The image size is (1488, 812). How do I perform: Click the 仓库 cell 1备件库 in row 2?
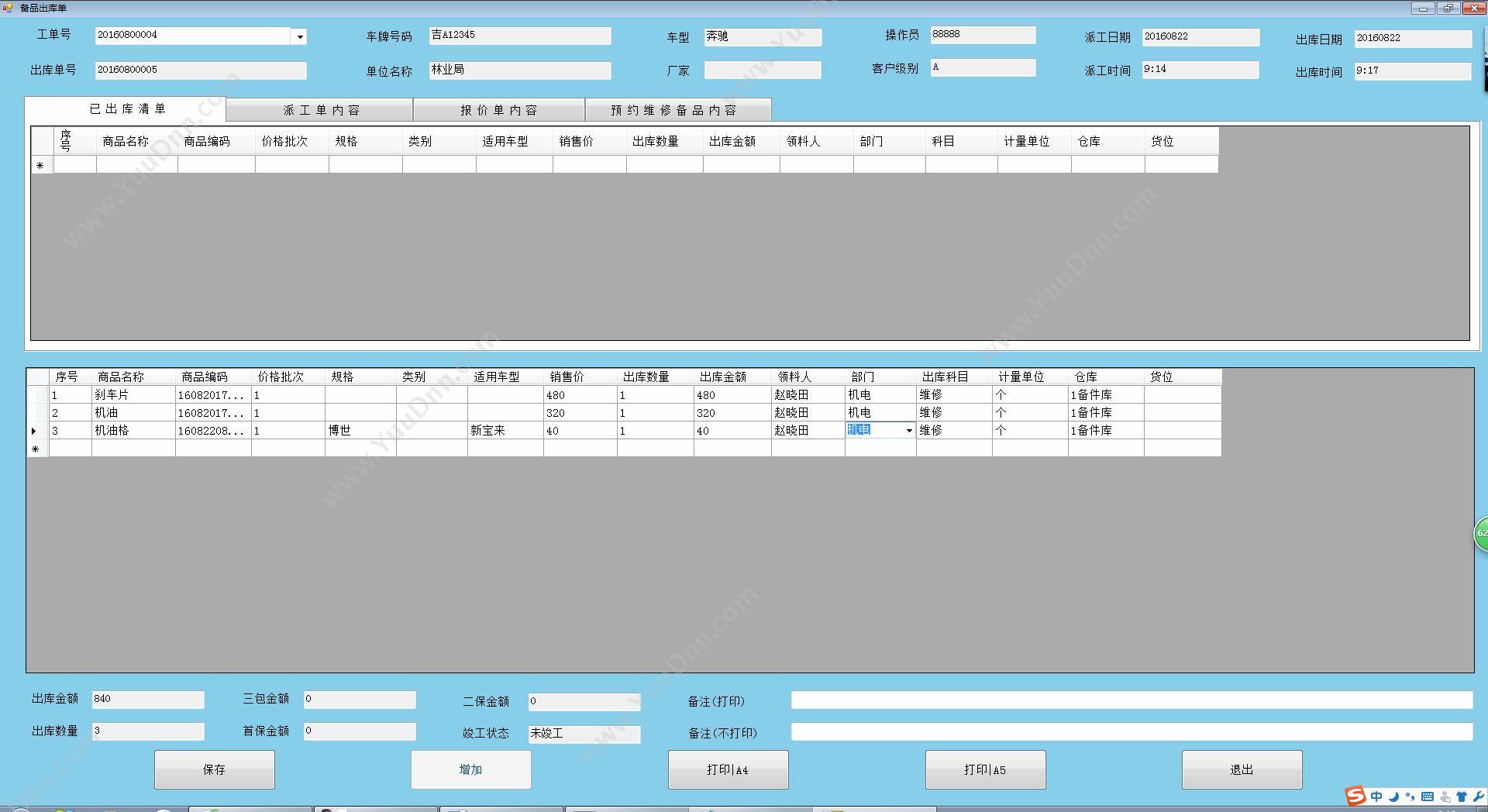tap(1106, 412)
